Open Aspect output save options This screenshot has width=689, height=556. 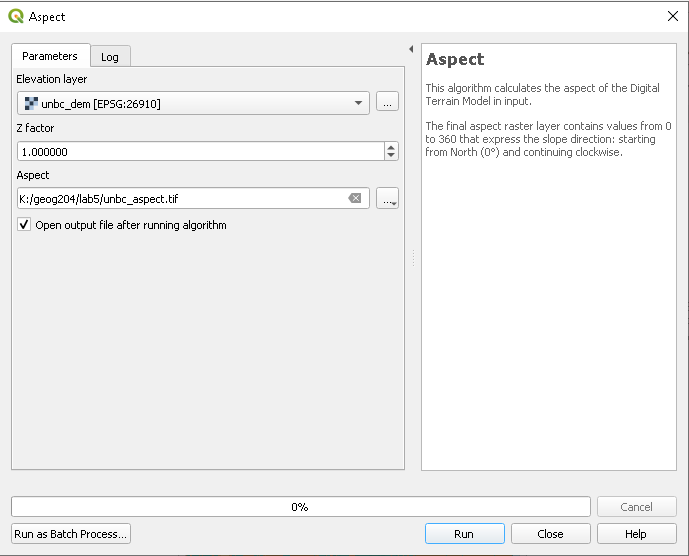point(388,198)
